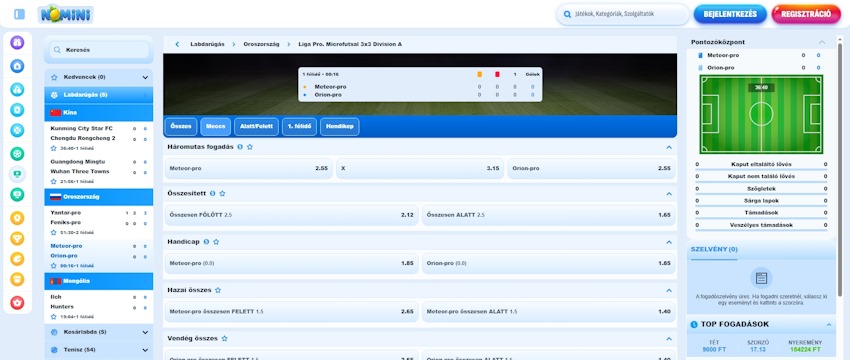Favorite the Handicap market star
850x360 pixels.
pos(216,242)
